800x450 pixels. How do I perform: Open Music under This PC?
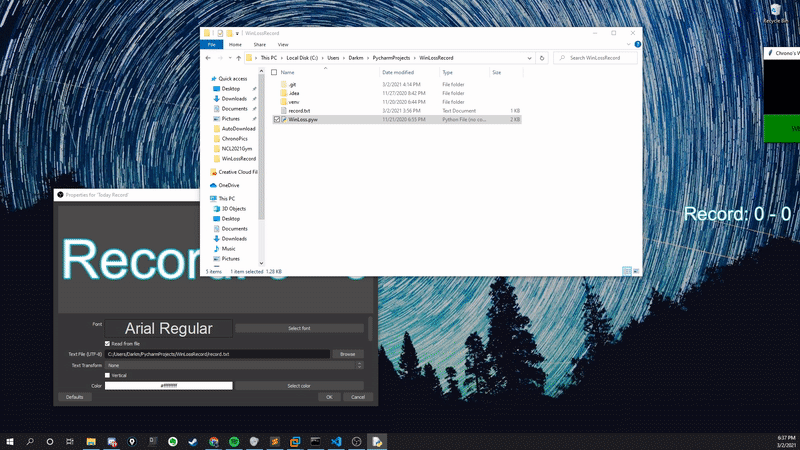pyautogui.click(x=228, y=249)
